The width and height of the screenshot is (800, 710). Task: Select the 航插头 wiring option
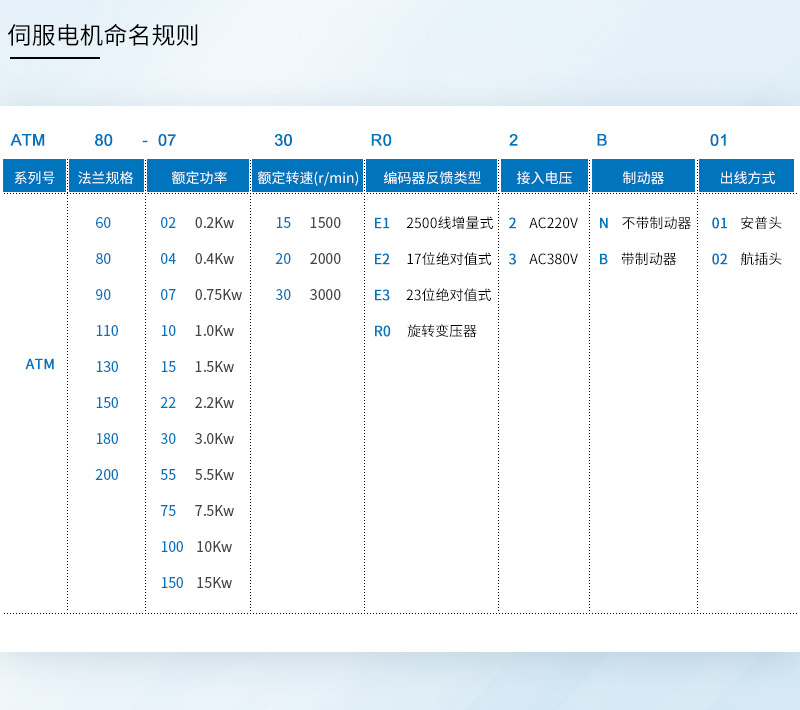[755, 259]
